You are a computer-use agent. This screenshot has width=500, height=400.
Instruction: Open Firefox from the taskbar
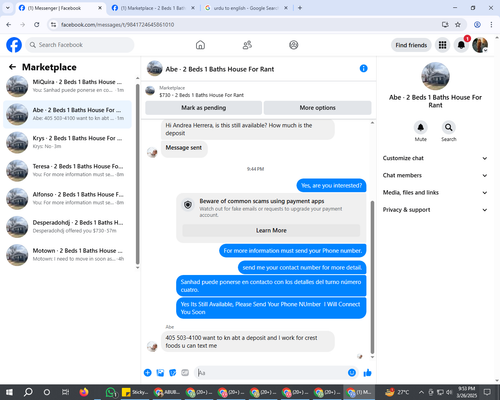click(84, 392)
